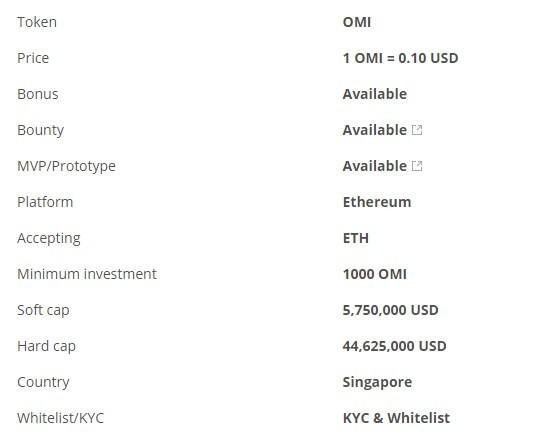Viewport: 551px width, 445px height.
Task: Click the Hard cap label
Action: tap(46, 346)
